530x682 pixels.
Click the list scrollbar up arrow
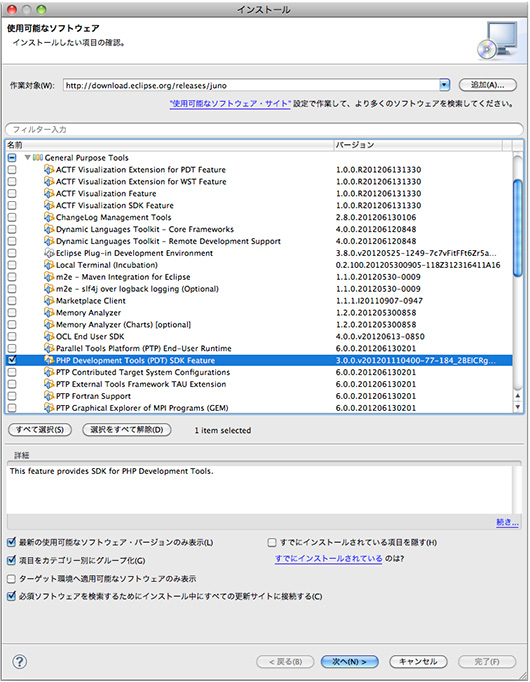click(517, 396)
